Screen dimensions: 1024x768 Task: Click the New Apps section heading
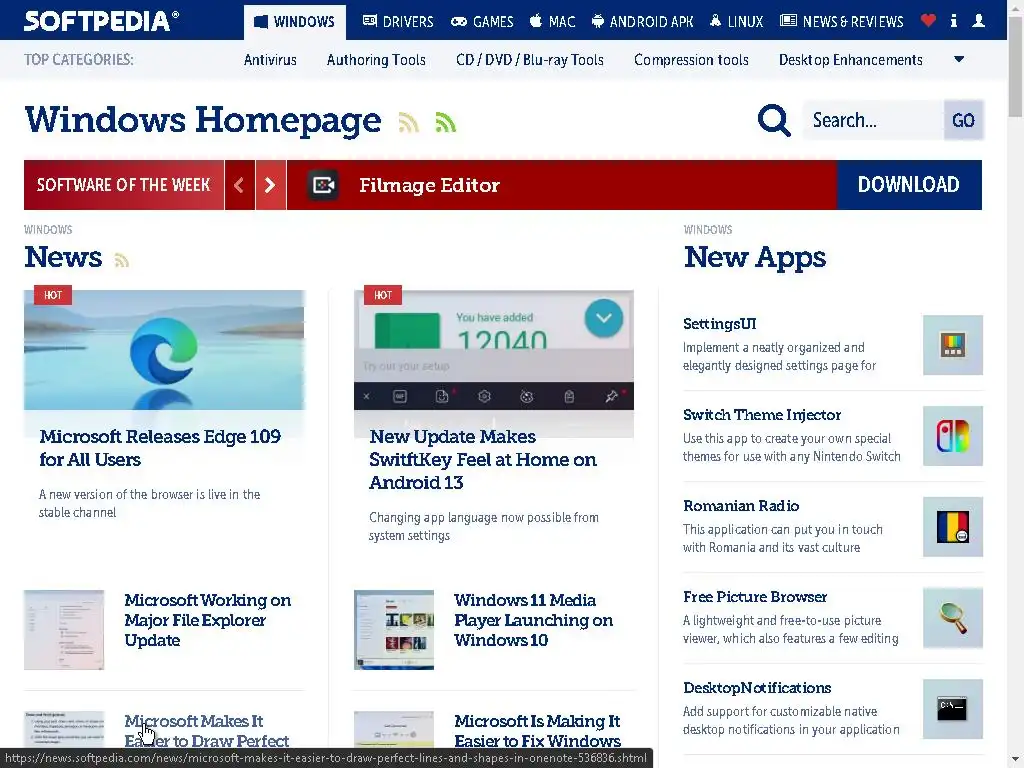point(755,257)
